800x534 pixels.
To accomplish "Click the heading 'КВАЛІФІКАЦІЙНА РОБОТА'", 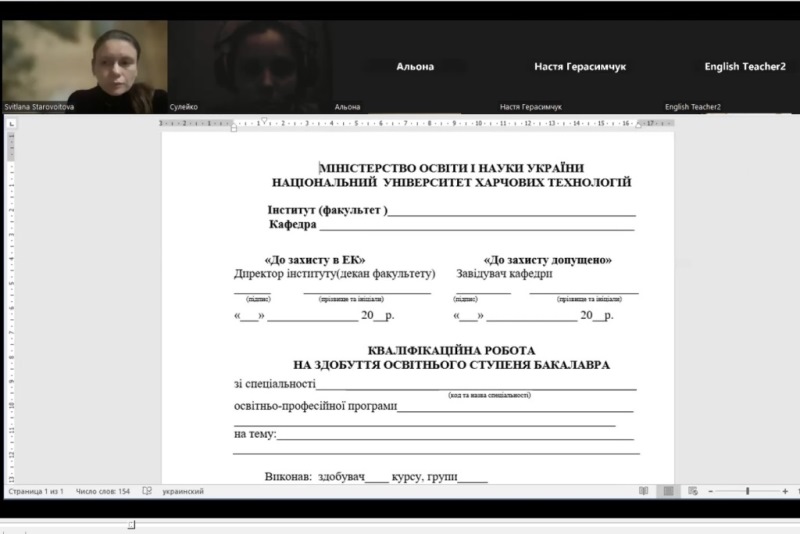I will pyautogui.click(x=452, y=350).
